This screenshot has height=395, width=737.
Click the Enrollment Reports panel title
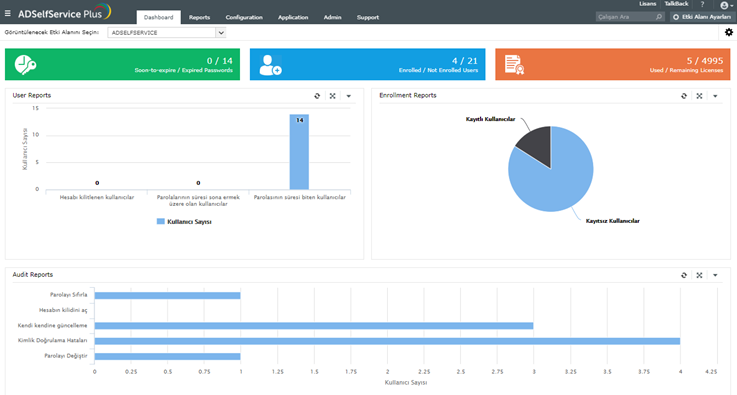click(408, 95)
